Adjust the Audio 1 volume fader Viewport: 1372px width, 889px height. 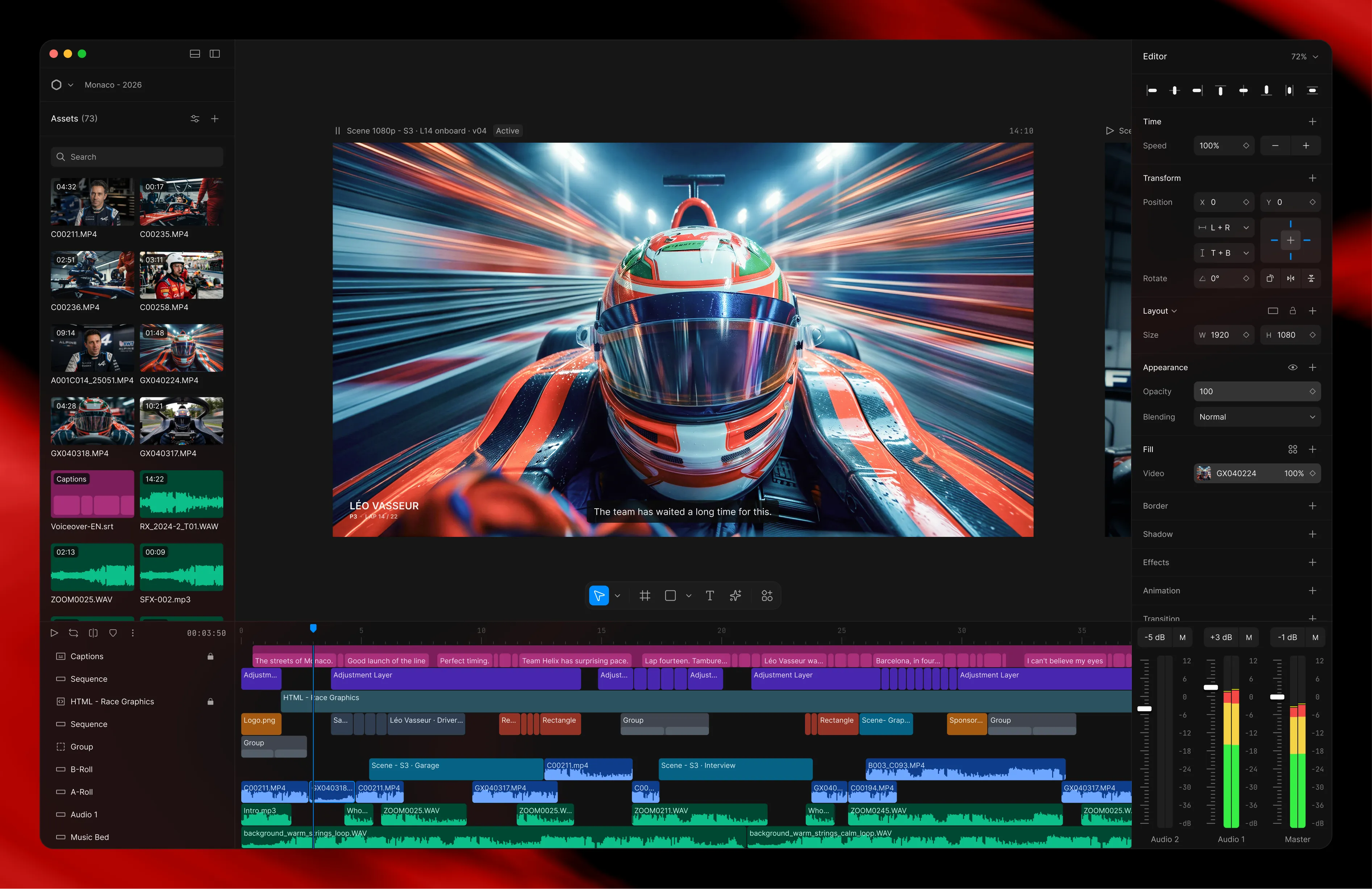click(x=1210, y=688)
